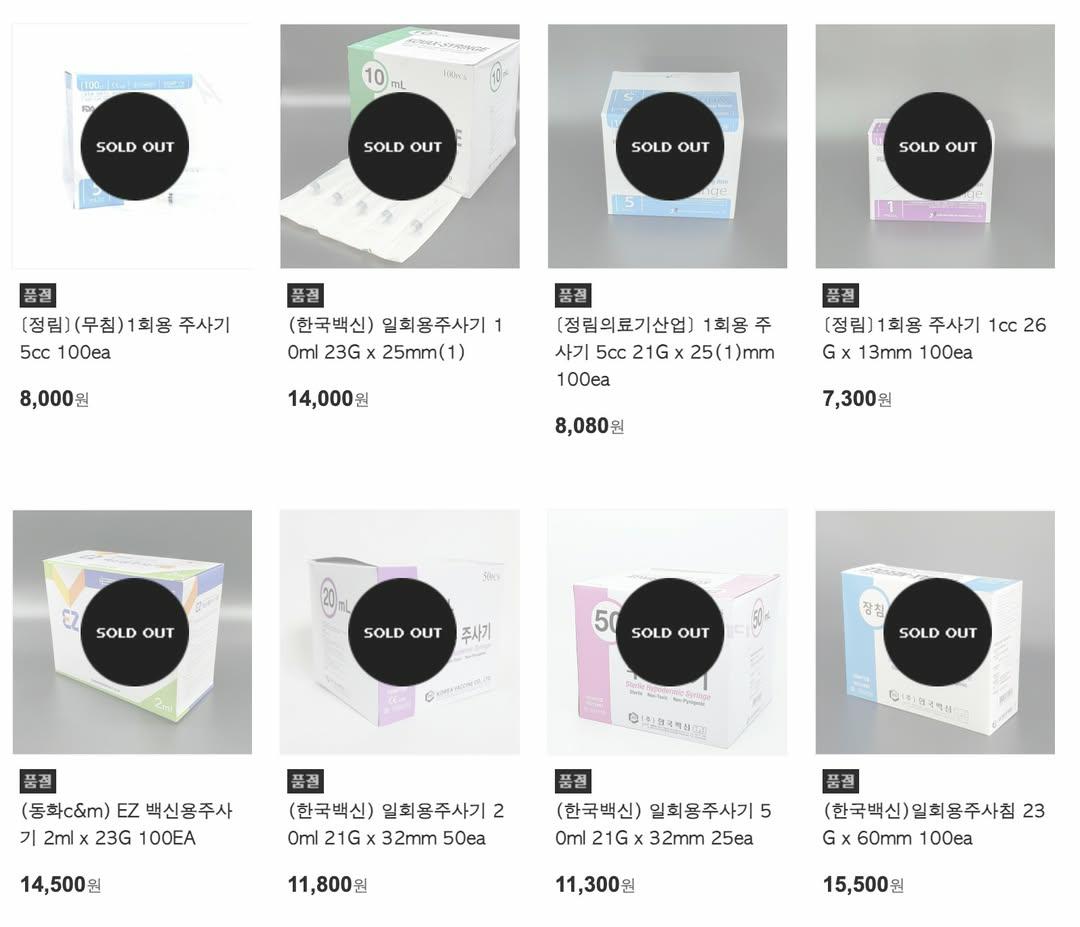Image resolution: width=1080 pixels, height=927 pixels.
Task: Open the 정림 무침 5cc syringe thumbnail
Action: [132, 146]
